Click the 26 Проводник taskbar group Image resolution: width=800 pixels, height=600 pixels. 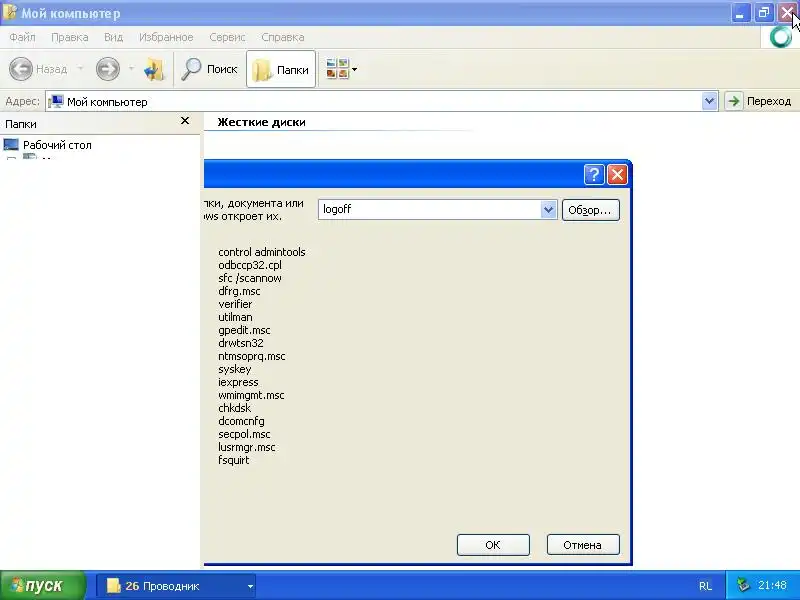[x=176, y=586]
